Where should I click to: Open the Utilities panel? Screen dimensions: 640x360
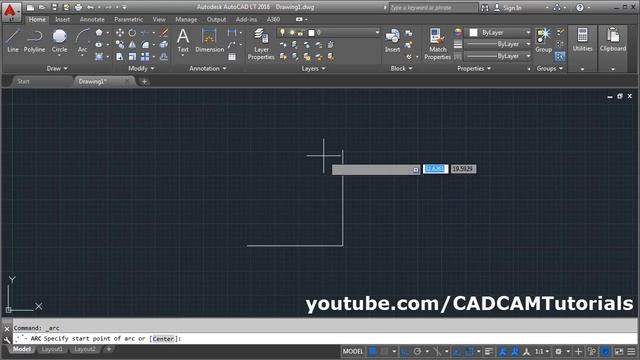(x=582, y=40)
